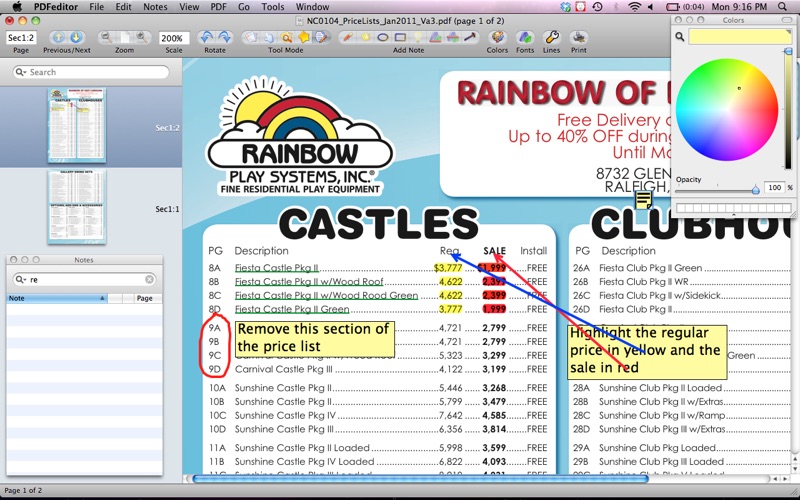This screenshot has width=800, height=500.
Task: Click the Next page down arrow
Action: pyautogui.click(x=76, y=37)
